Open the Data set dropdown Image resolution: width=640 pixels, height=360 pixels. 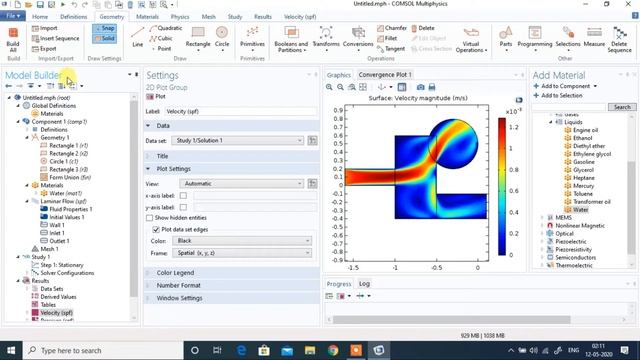click(238, 140)
